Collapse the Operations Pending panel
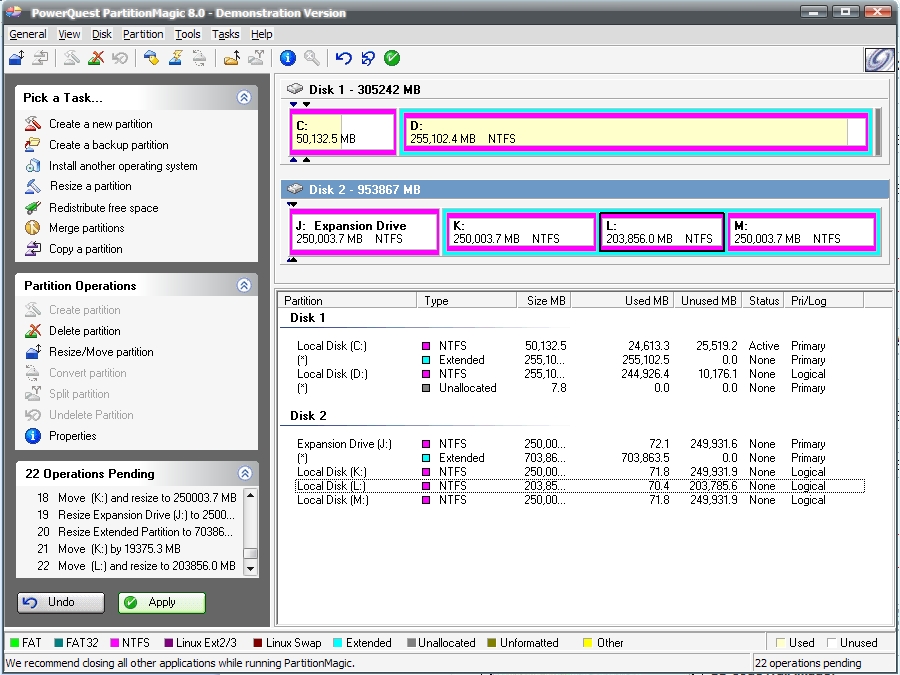900x675 pixels. [x=244, y=474]
